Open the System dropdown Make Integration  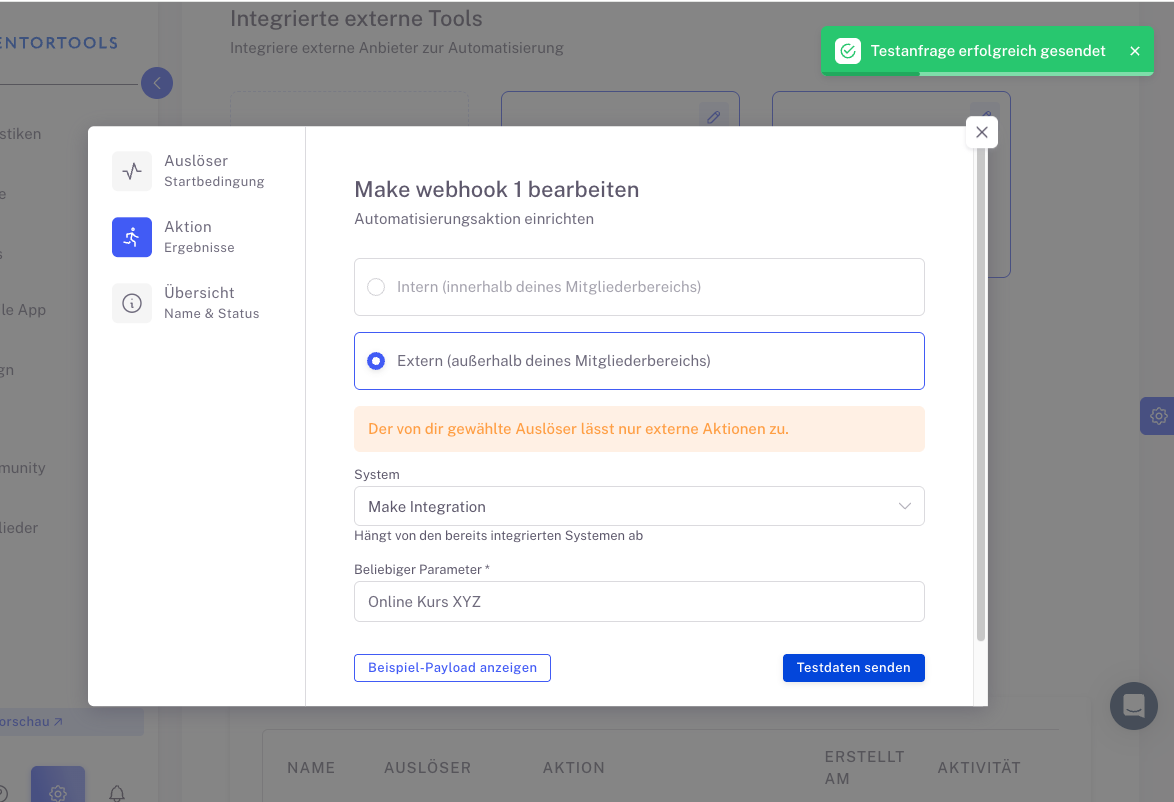point(639,506)
